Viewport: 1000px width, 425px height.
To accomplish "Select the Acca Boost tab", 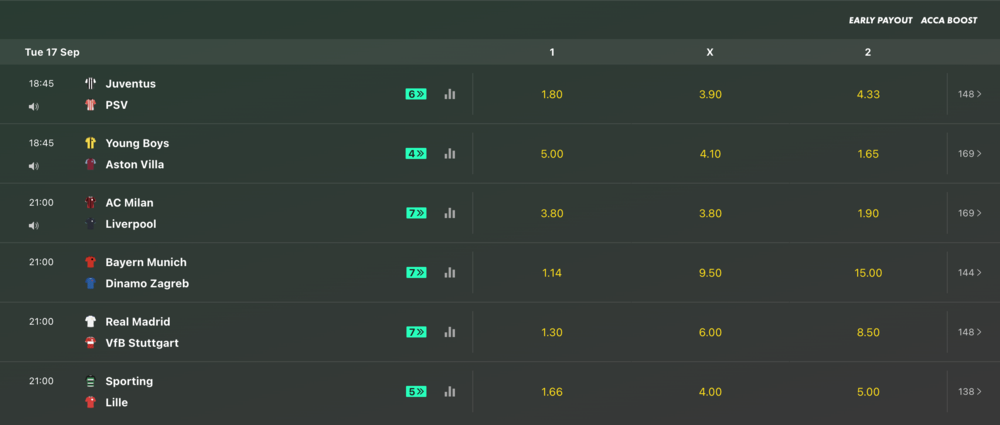I will point(949,20).
